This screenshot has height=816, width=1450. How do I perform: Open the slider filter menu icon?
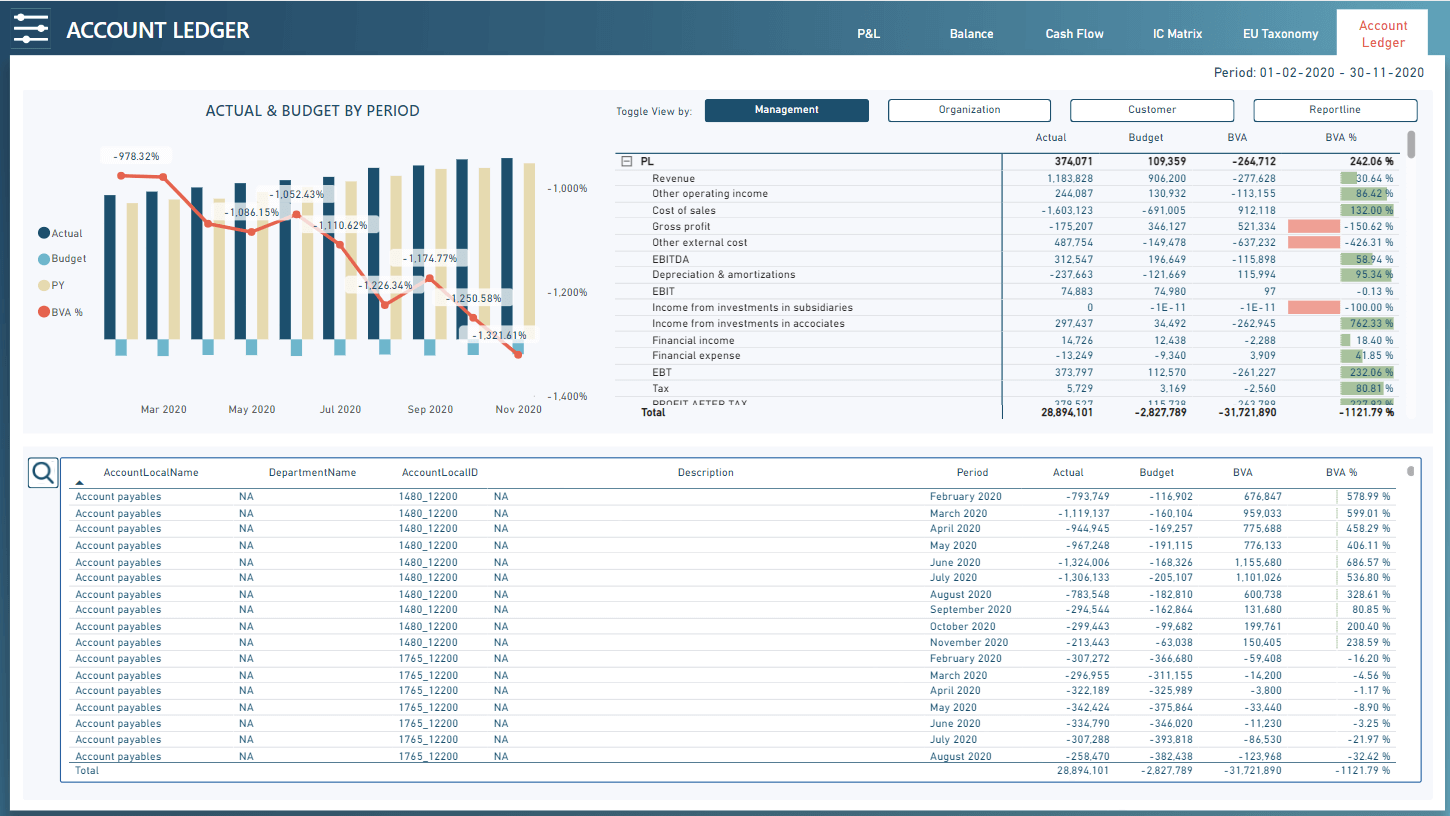tap(30, 28)
